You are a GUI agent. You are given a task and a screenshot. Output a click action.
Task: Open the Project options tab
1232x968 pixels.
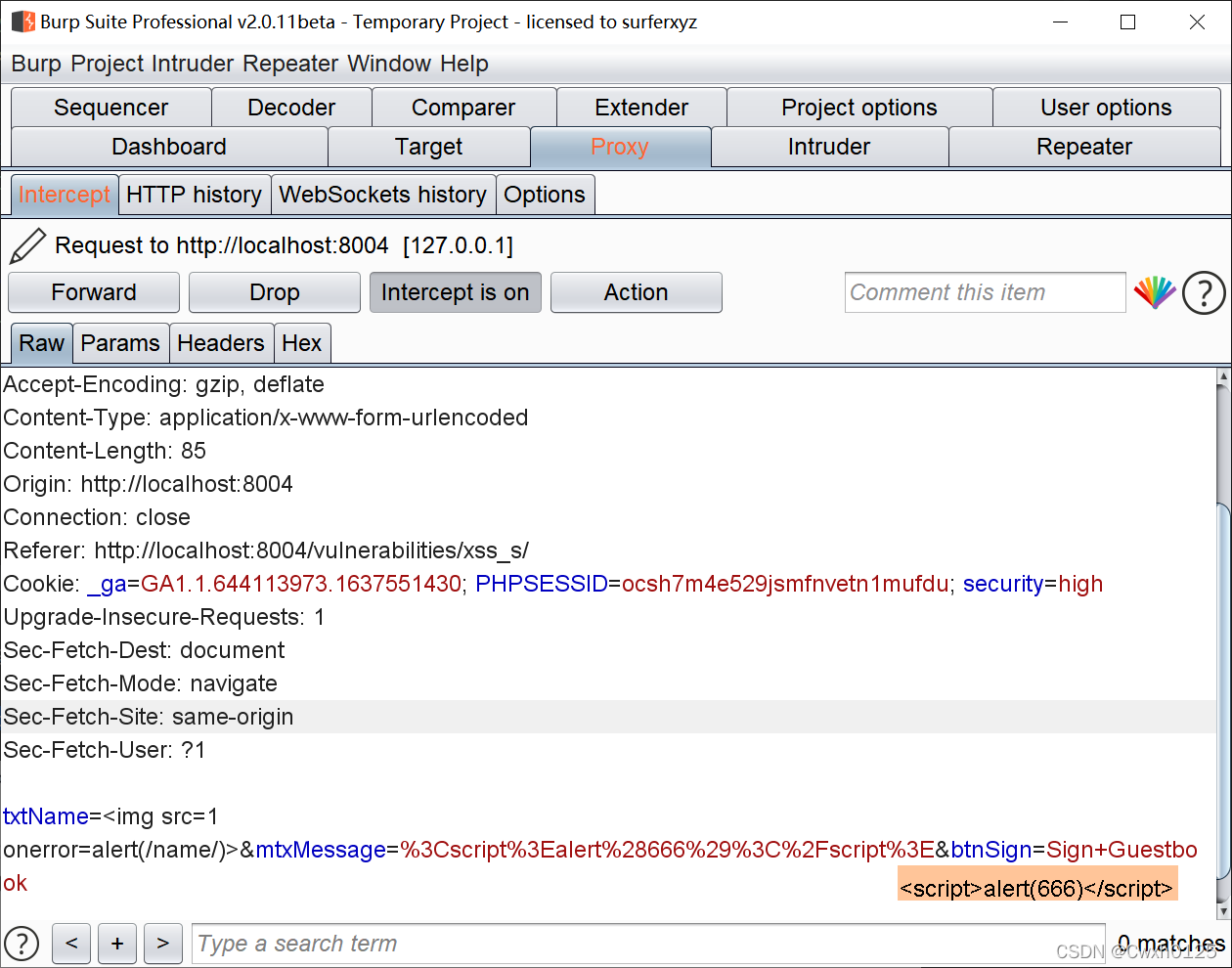[x=859, y=108]
